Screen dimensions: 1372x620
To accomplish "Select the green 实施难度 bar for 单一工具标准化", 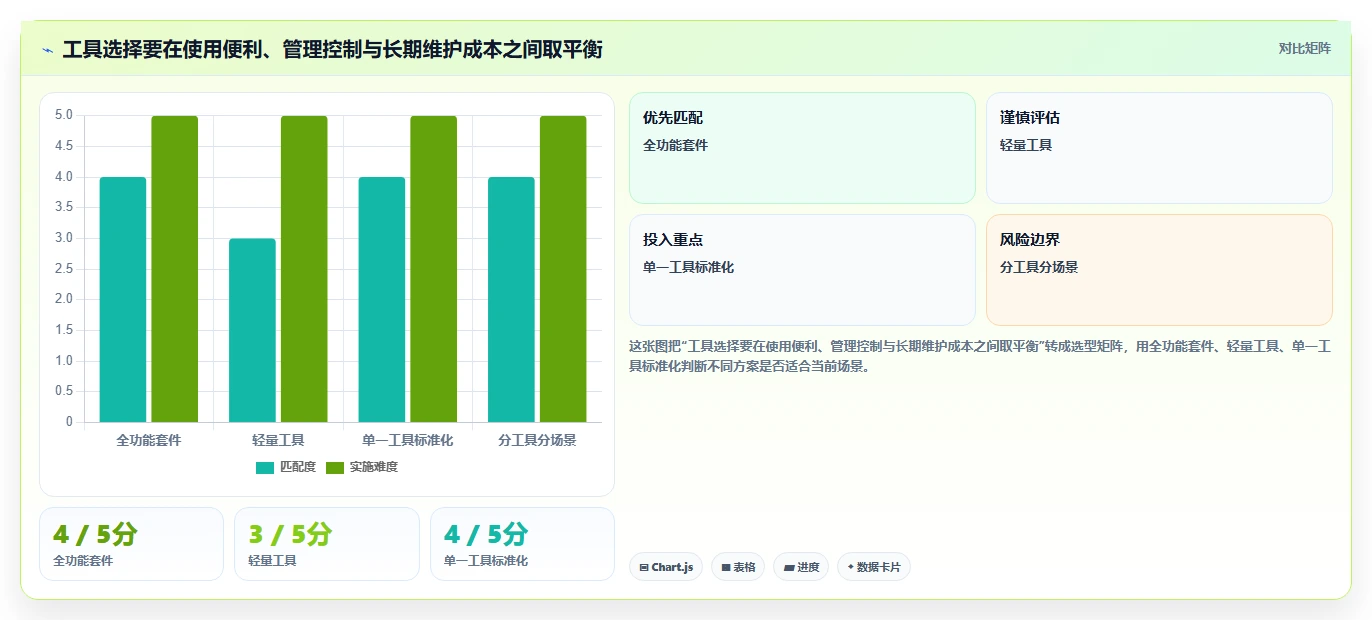I will coord(434,269).
